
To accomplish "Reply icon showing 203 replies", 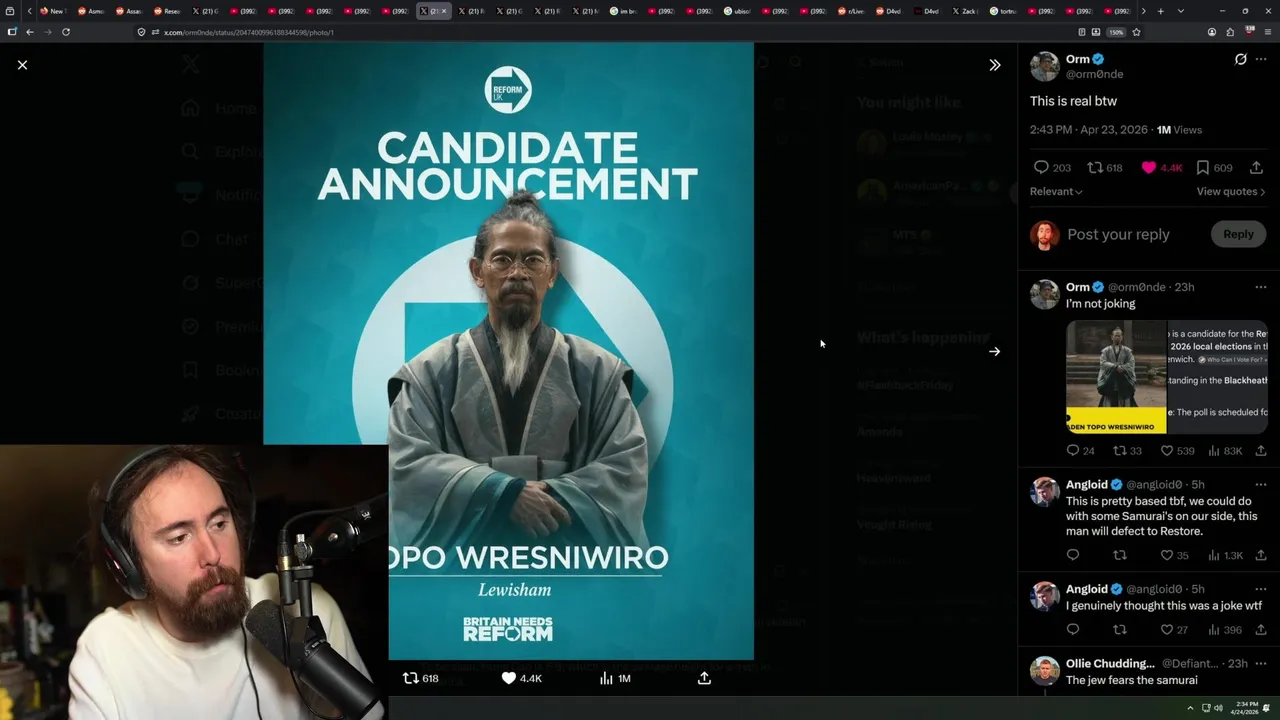I will tap(1051, 168).
